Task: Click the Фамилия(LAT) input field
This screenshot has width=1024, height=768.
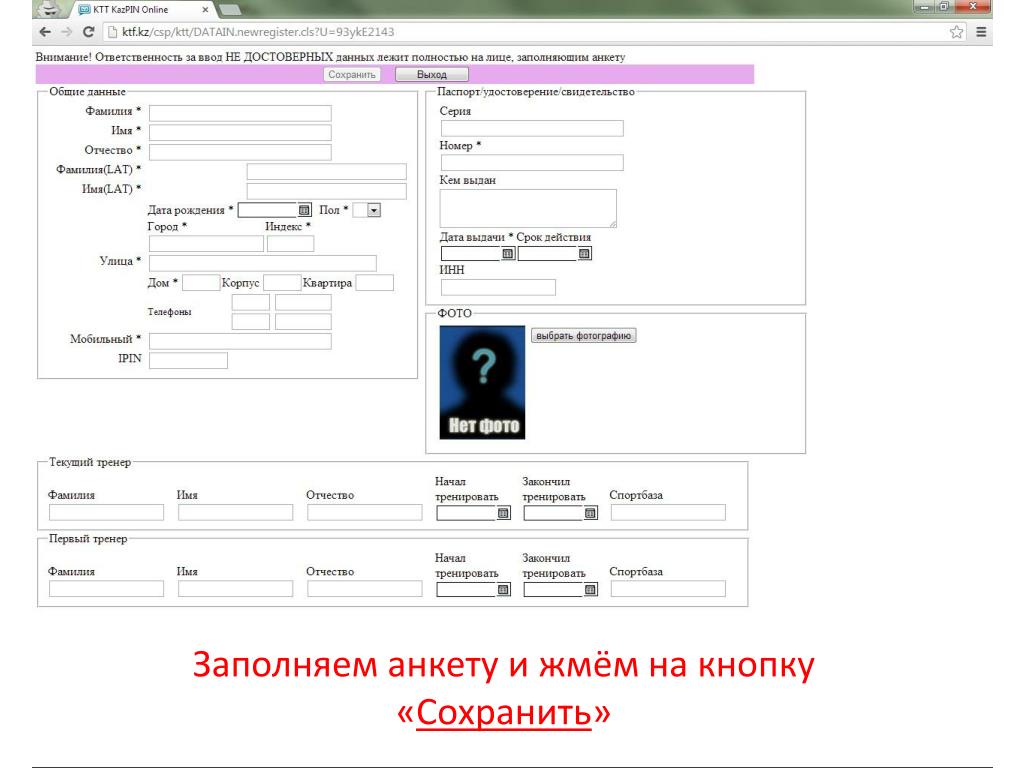Action: click(x=327, y=172)
